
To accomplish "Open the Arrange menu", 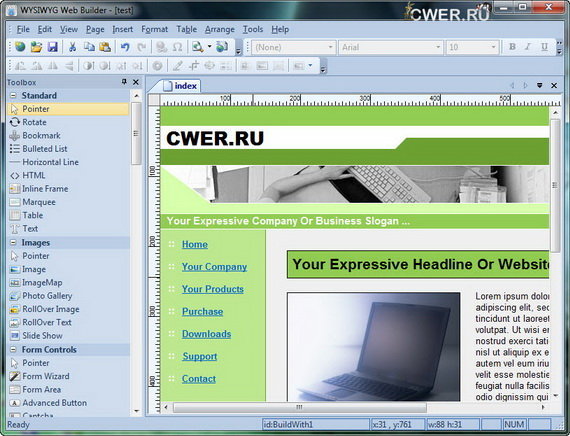I will pos(220,29).
